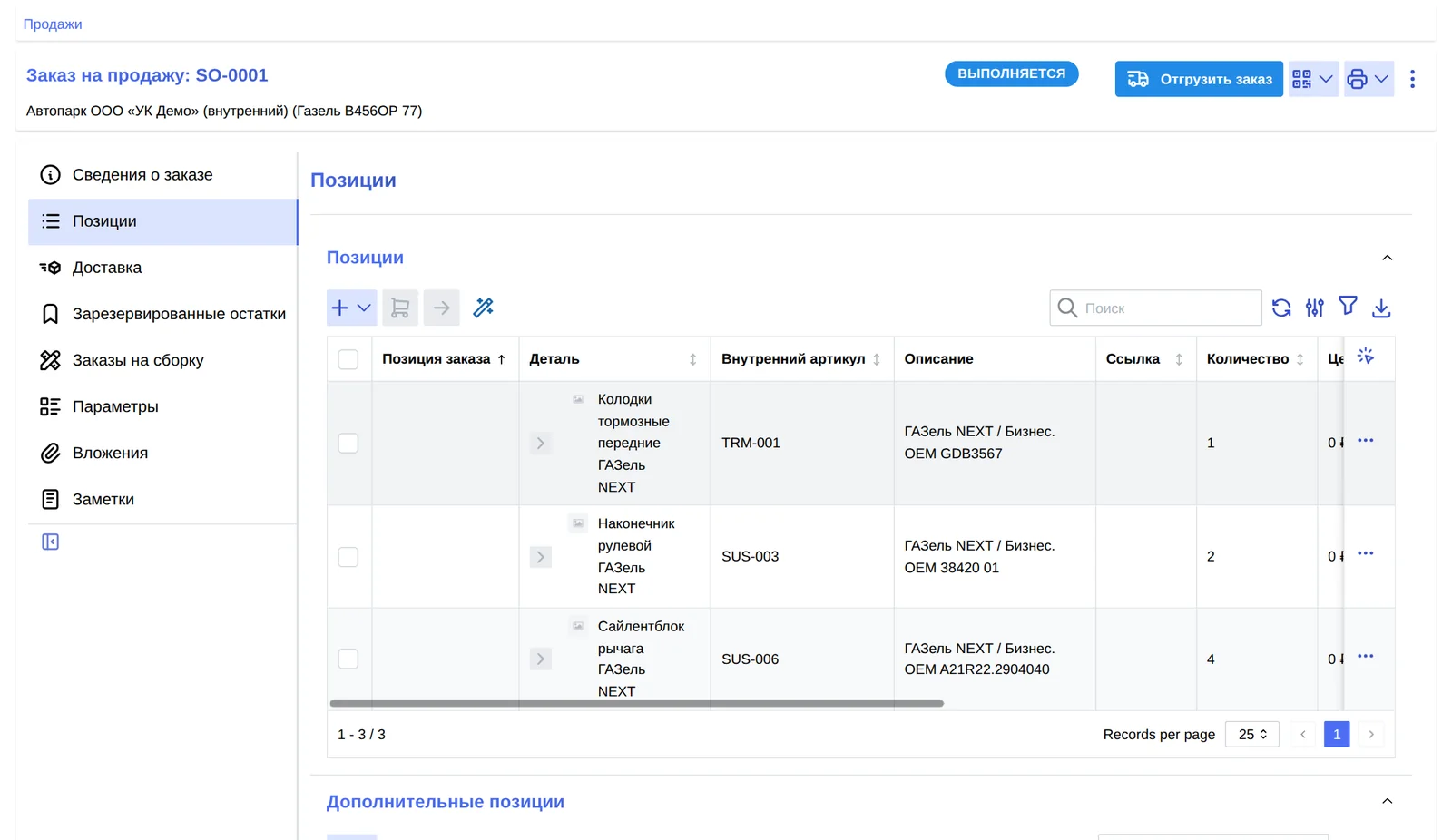Open the table filter icon
Viewport: 1452px width, 840px height.
(1349, 307)
